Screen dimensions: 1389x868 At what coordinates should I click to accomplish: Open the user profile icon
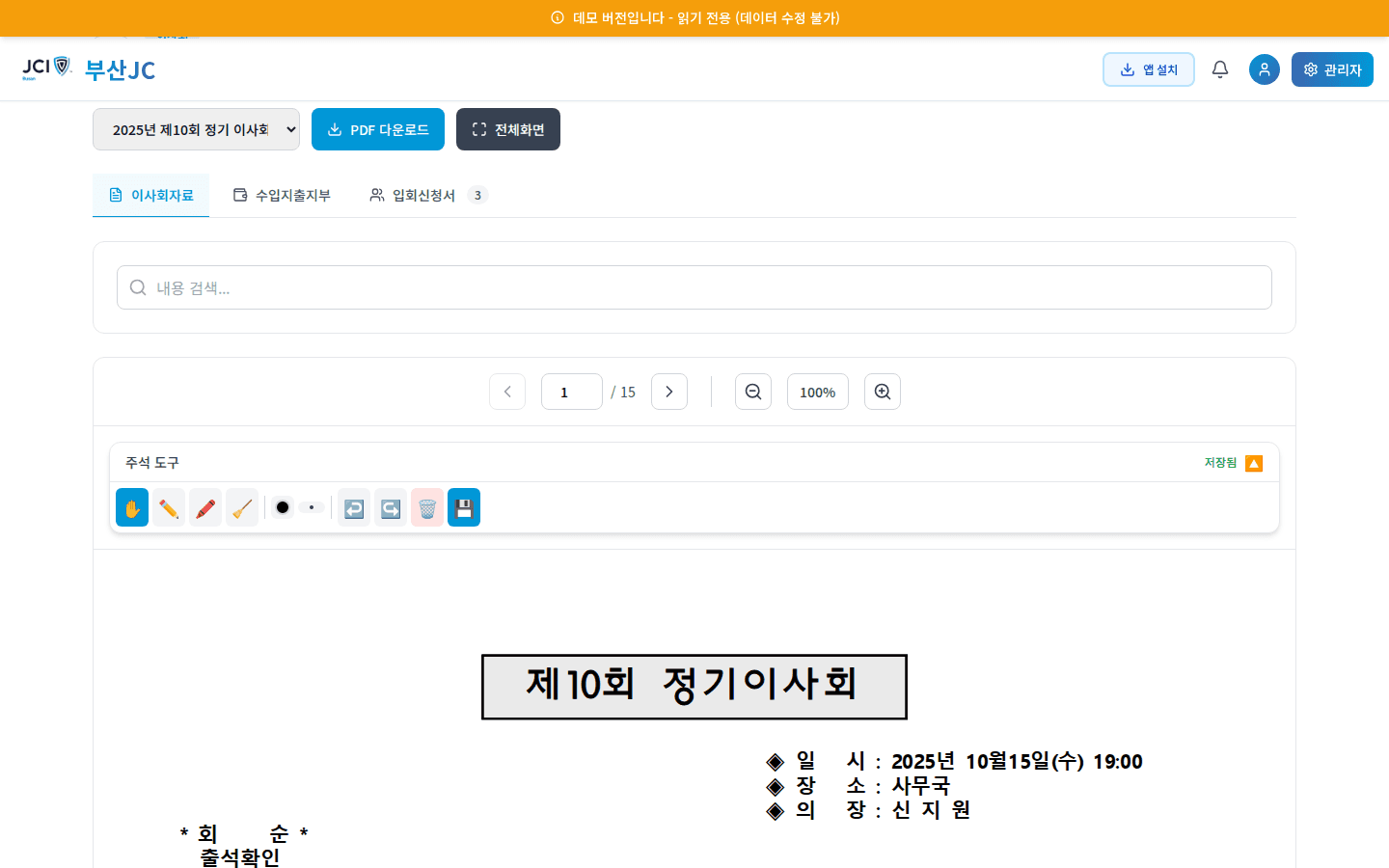1264,68
